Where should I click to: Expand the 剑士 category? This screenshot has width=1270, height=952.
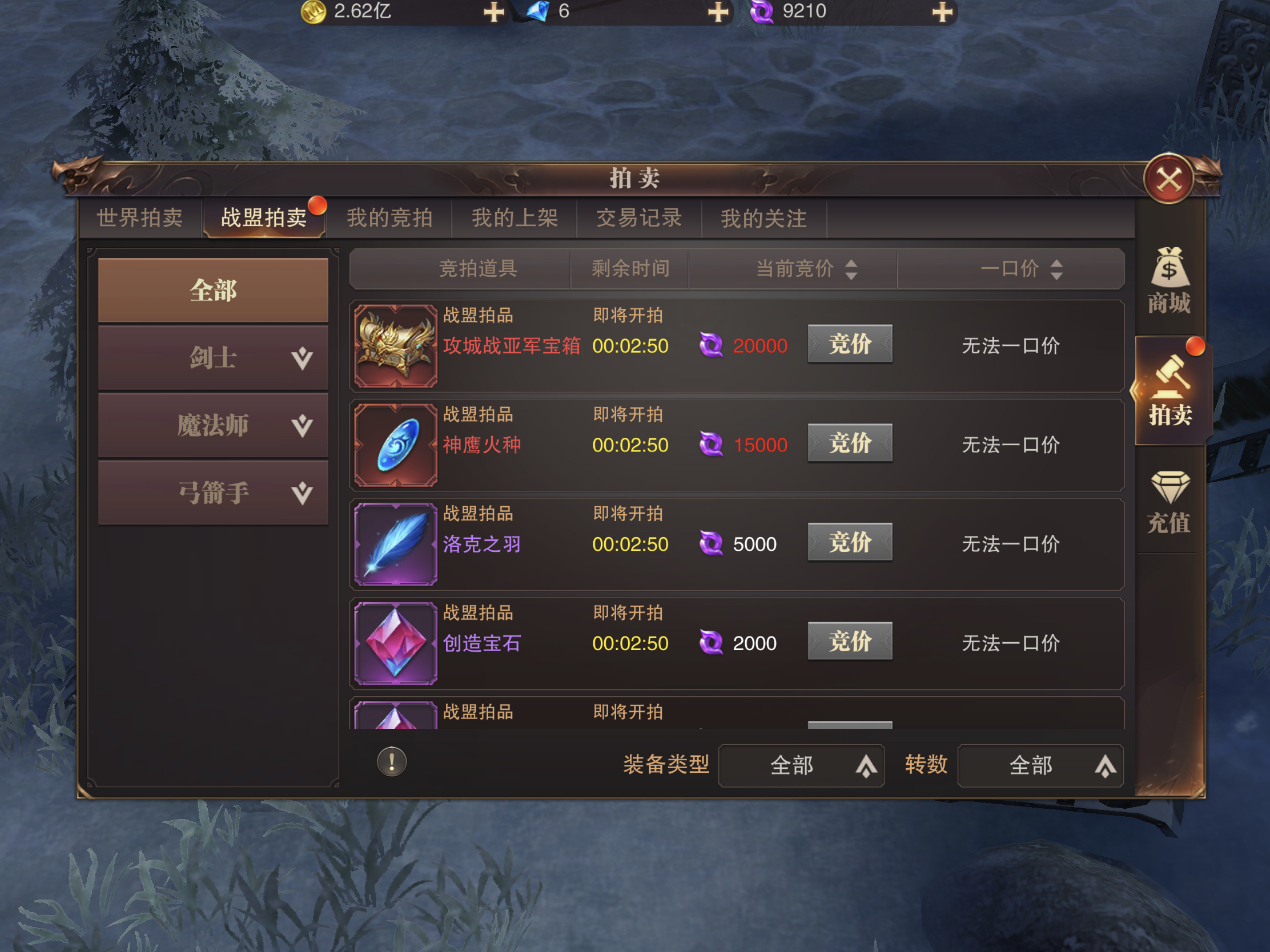pos(213,358)
